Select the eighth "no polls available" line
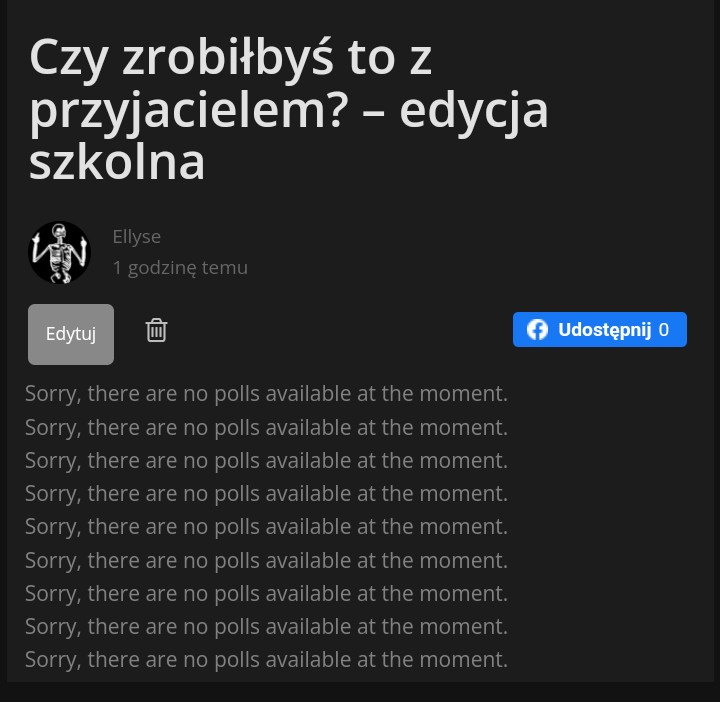This screenshot has height=702, width=720. (266, 626)
